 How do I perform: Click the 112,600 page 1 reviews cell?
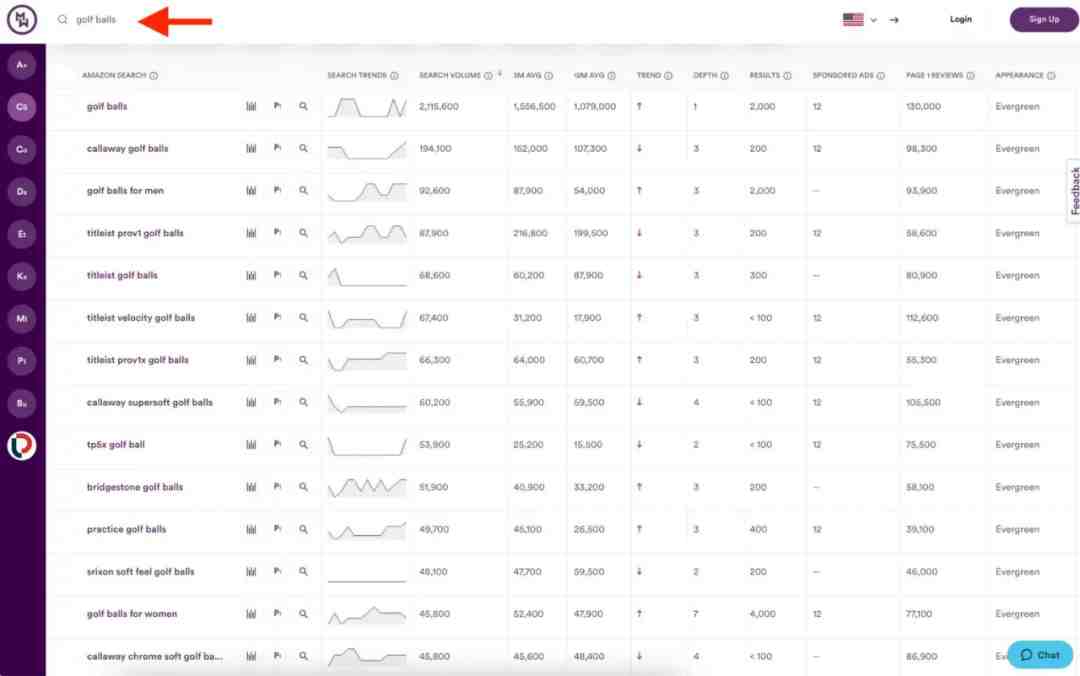click(922, 318)
